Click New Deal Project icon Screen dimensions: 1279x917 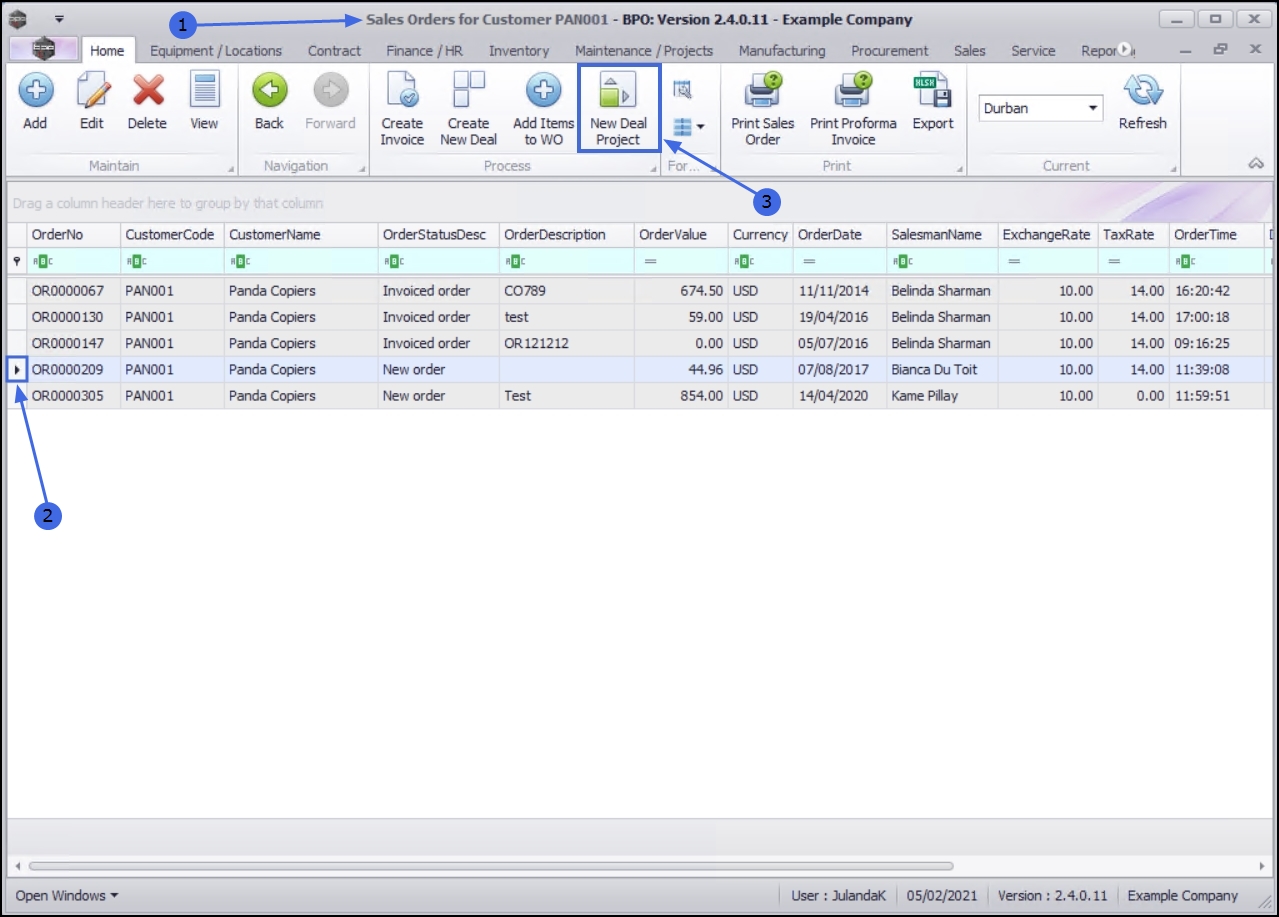pos(618,91)
